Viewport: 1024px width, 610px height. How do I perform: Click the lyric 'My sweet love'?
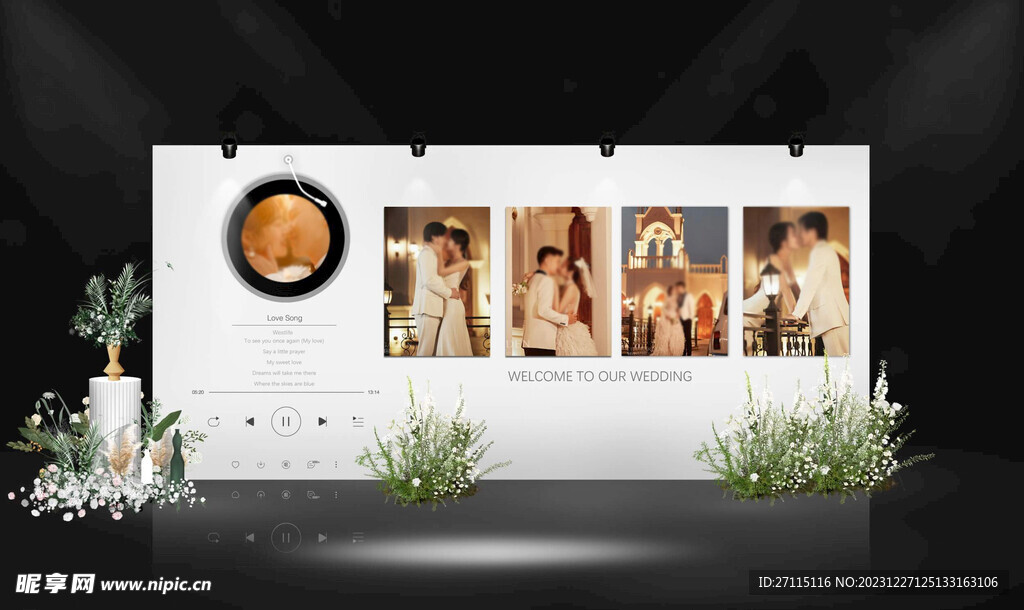click(x=284, y=362)
